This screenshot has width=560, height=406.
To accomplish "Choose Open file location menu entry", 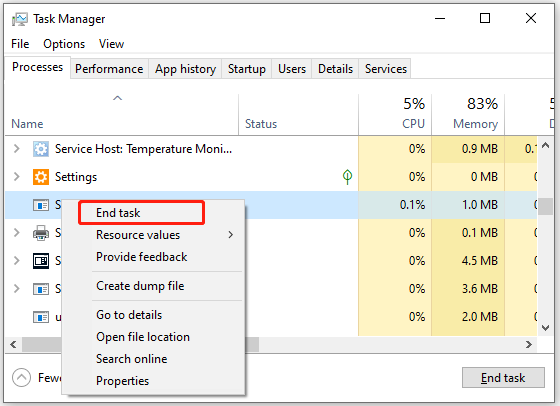I will click(143, 337).
